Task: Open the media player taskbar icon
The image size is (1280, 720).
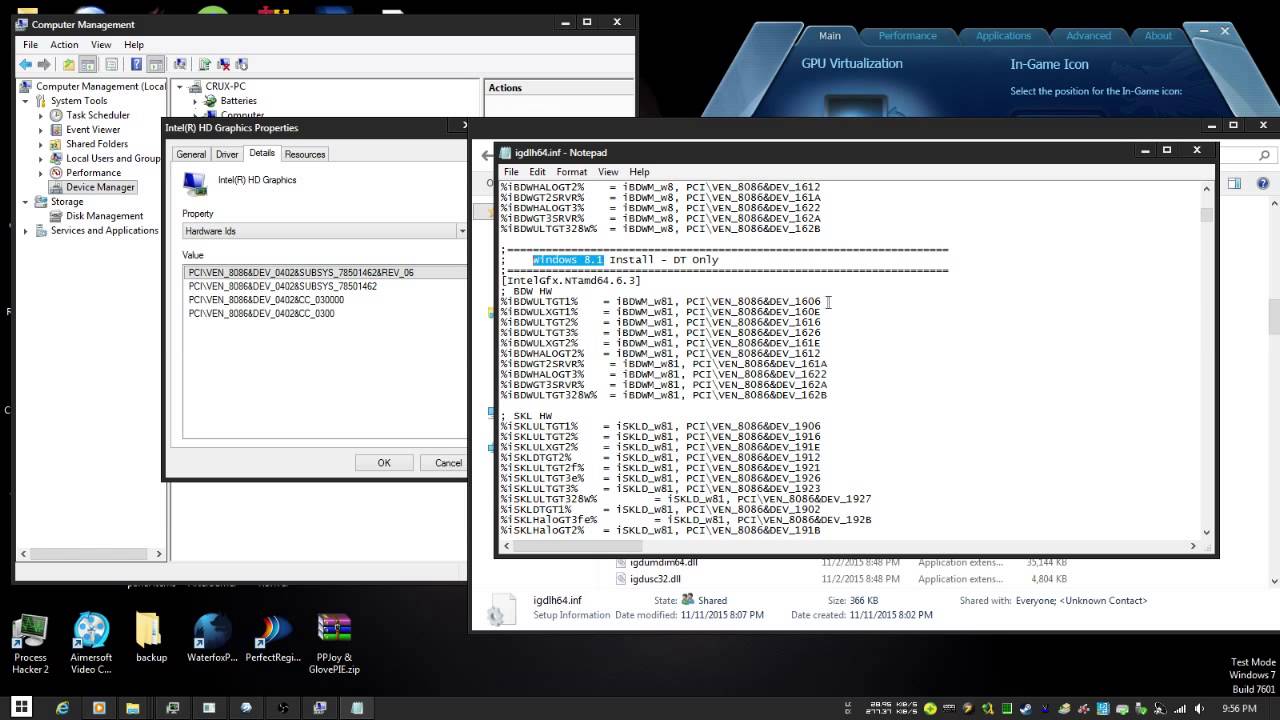Action: [x=99, y=708]
